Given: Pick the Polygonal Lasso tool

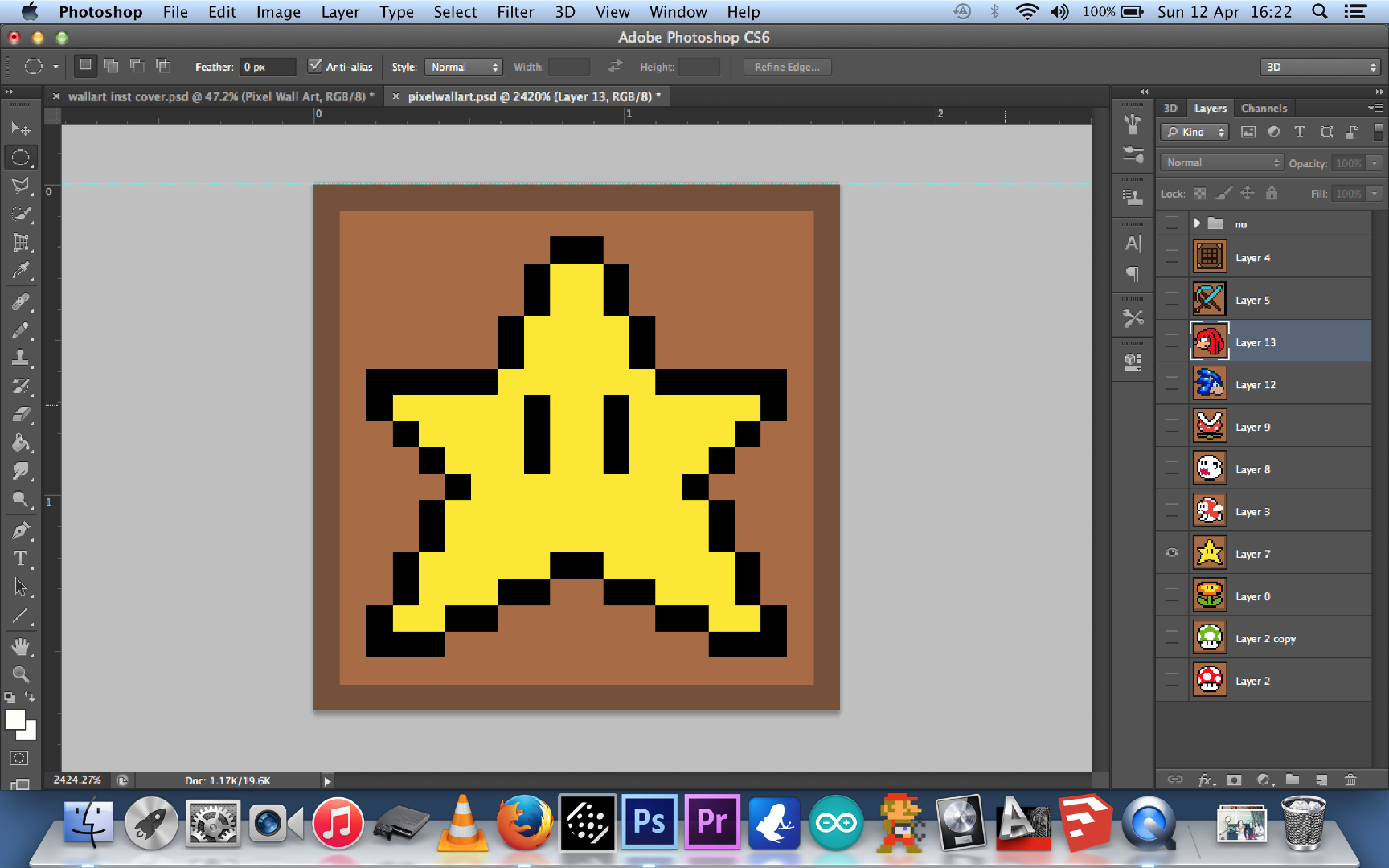Looking at the screenshot, I should coord(21,186).
